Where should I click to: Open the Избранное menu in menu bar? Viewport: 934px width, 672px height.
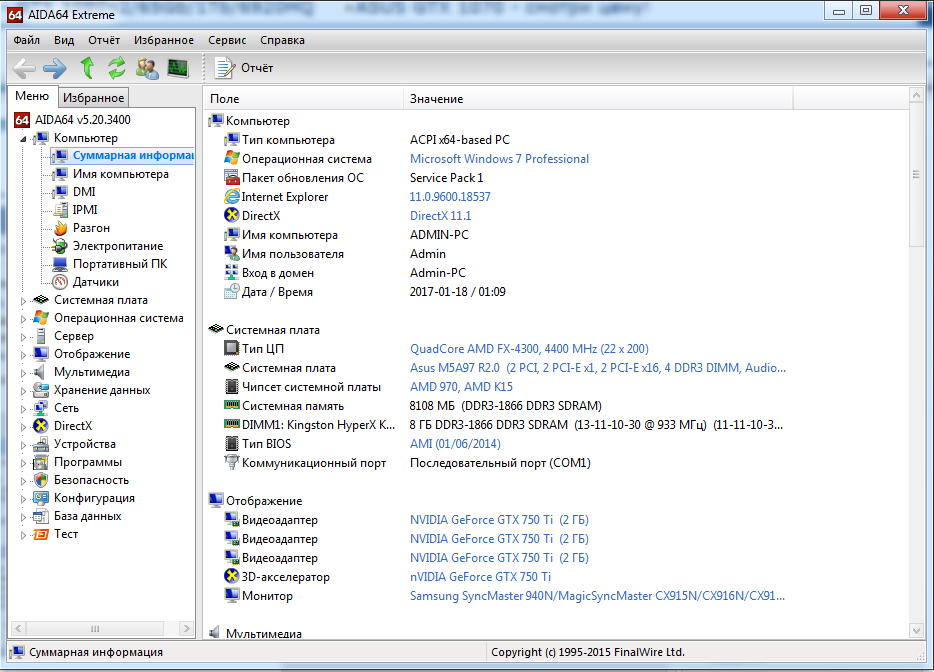click(x=164, y=40)
